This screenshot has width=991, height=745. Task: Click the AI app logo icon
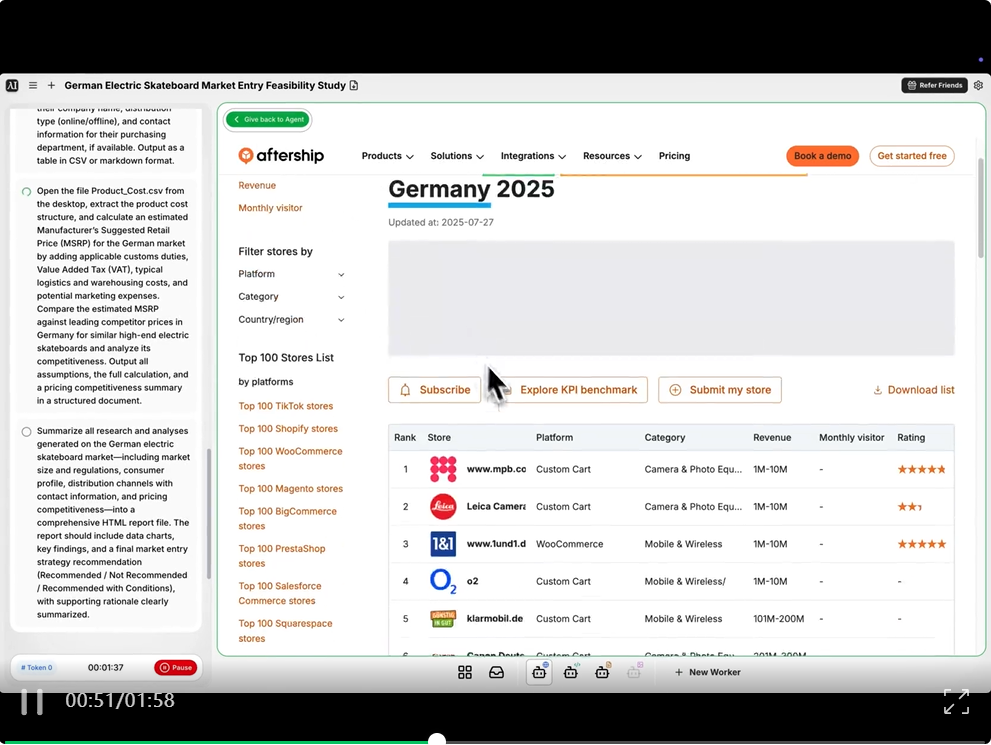[x=12, y=85]
